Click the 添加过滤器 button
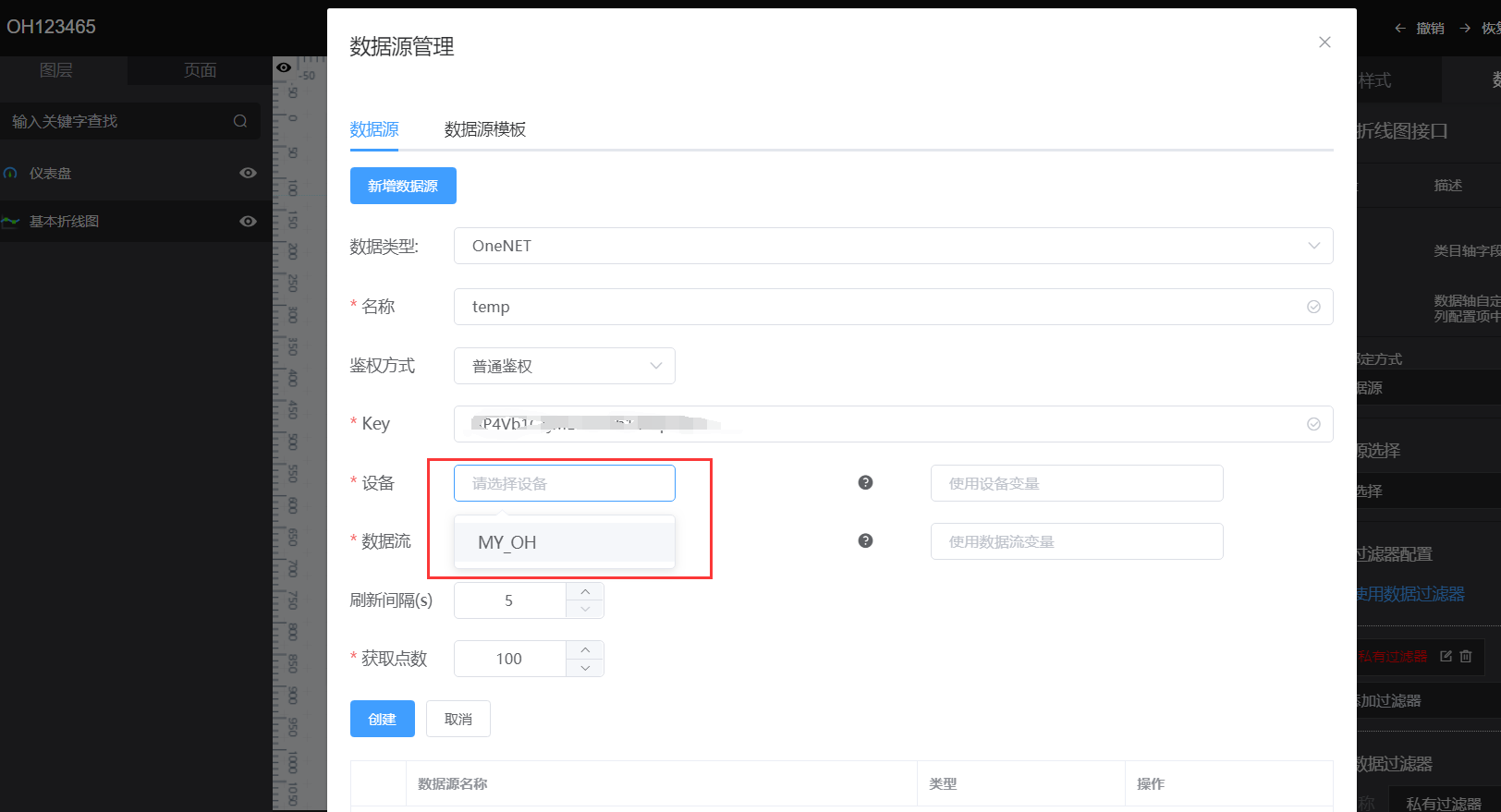This screenshot has height=812, width=1501. click(x=1429, y=700)
